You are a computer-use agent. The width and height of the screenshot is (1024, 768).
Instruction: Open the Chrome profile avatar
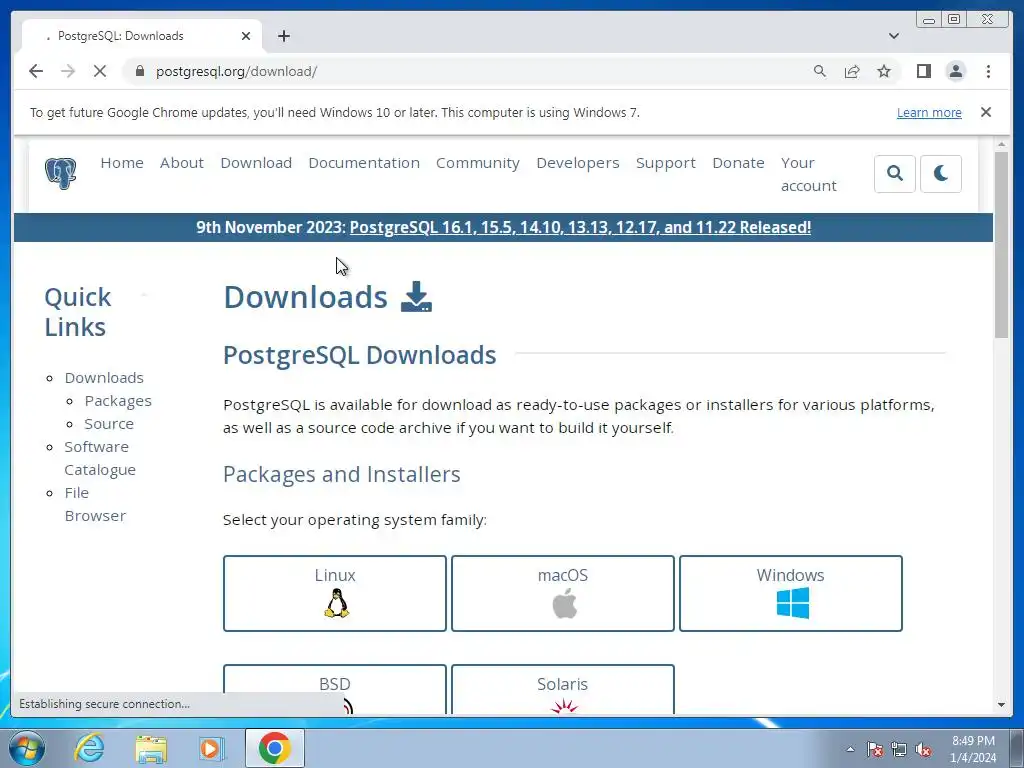coord(955,71)
